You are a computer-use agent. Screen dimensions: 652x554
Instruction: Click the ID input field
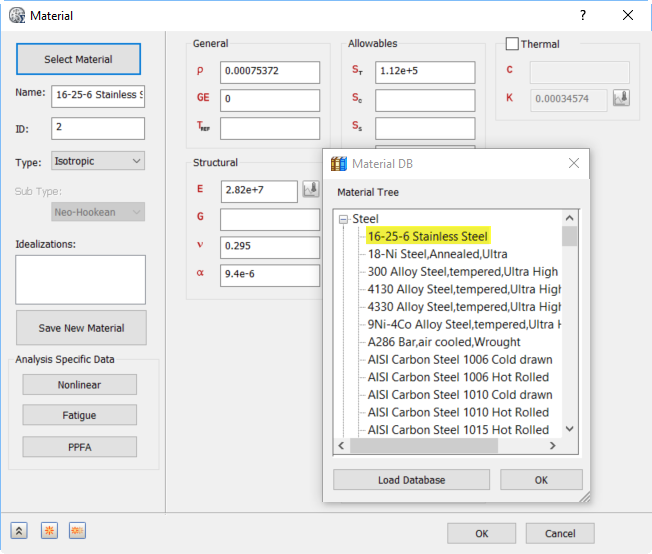click(x=98, y=128)
